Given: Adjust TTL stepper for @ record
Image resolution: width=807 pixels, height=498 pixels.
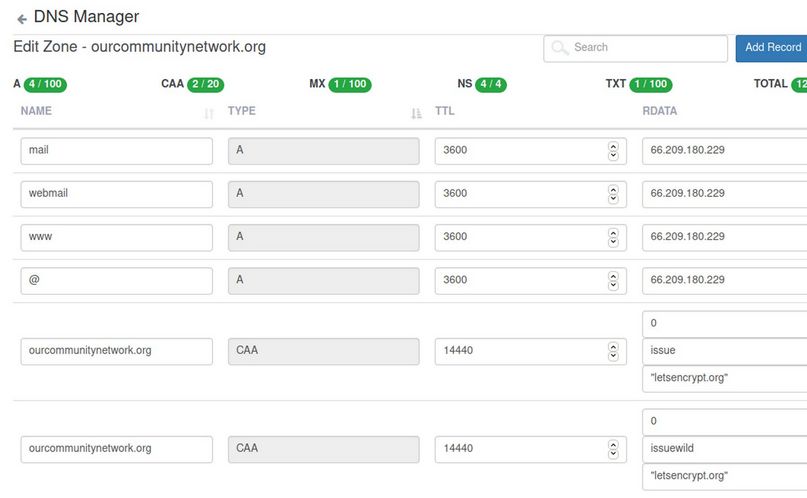Looking at the screenshot, I should [x=613, y=281].
